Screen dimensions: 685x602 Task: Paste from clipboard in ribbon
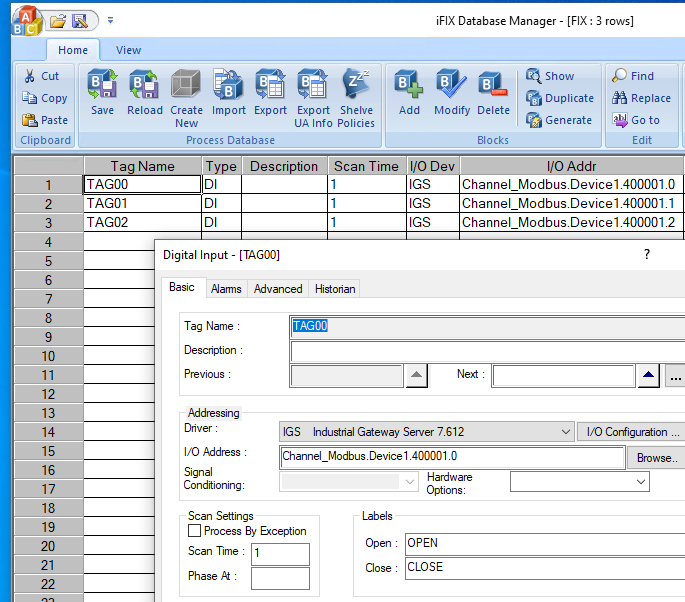(x=45, y=120)
